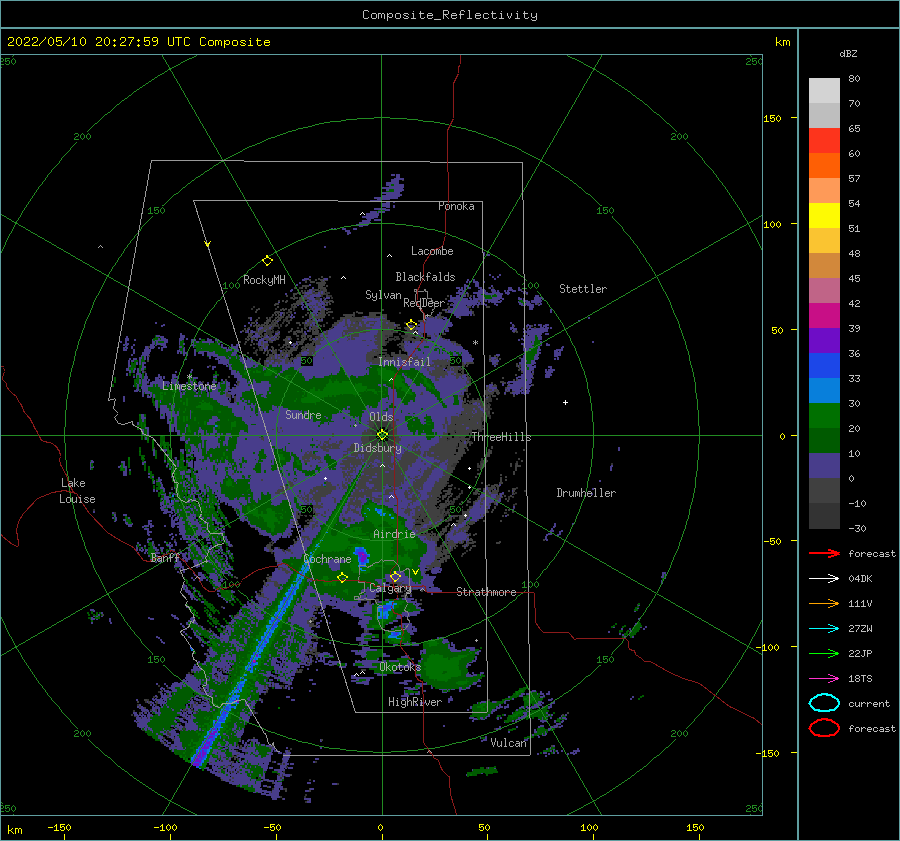900x841 pixels.
Task: Click the slate purple 10-0 dBZ swatch
Action: coord(824,466)
